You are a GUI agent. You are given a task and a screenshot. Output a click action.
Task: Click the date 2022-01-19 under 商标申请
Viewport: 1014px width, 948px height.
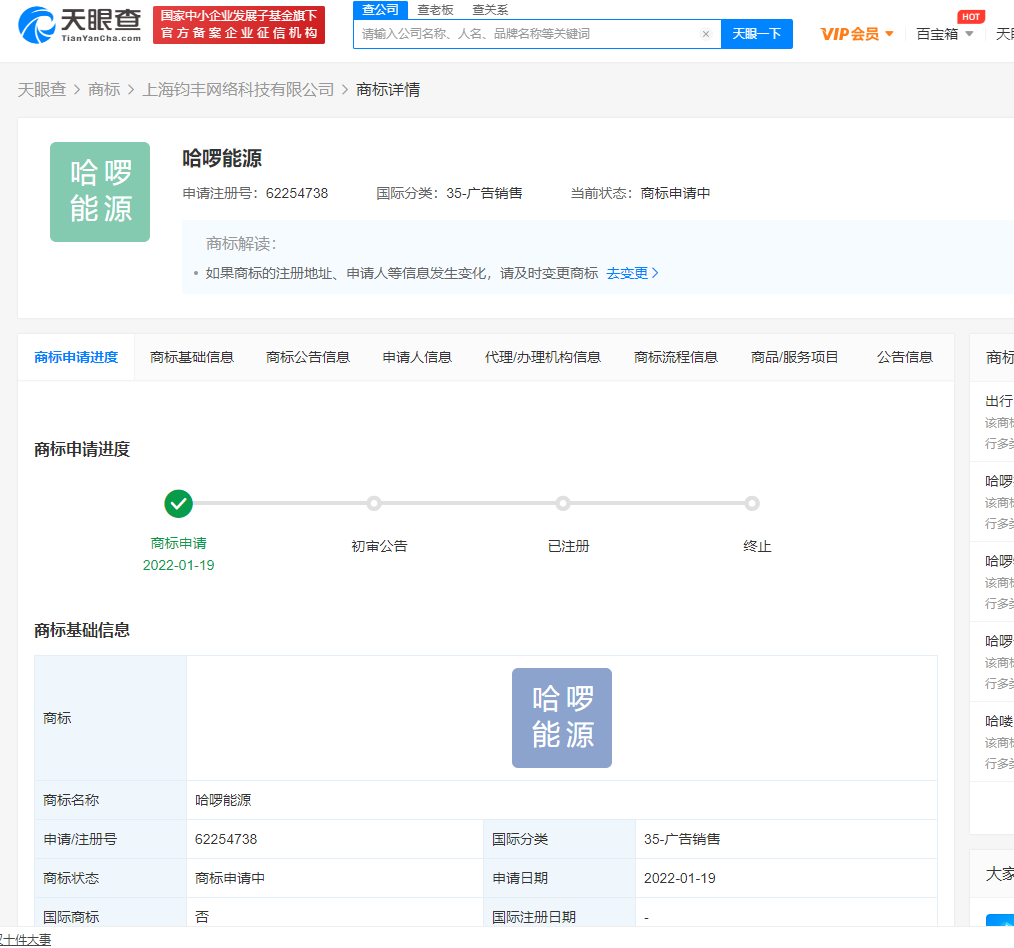pyautogui.click(x=178, y=565)
